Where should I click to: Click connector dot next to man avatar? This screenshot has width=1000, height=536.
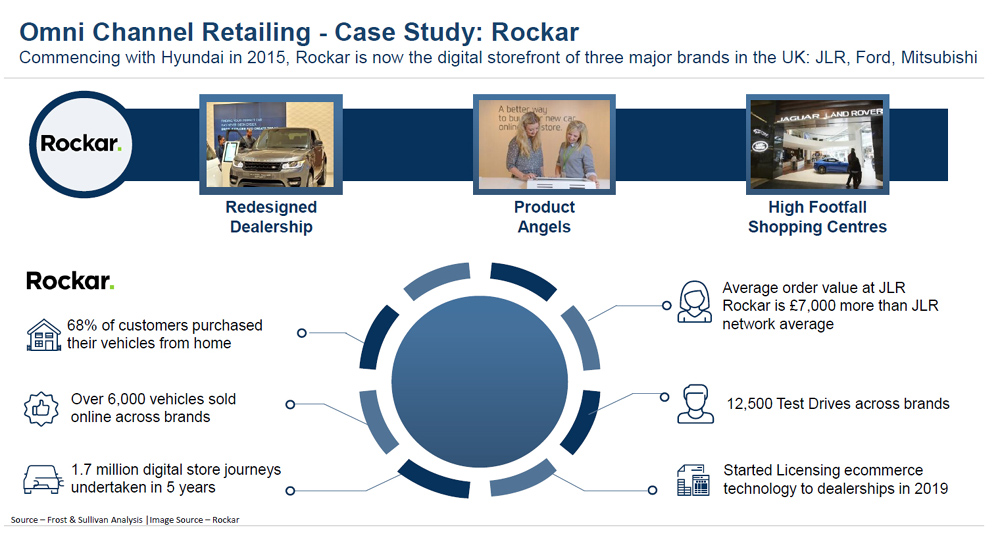665,397
